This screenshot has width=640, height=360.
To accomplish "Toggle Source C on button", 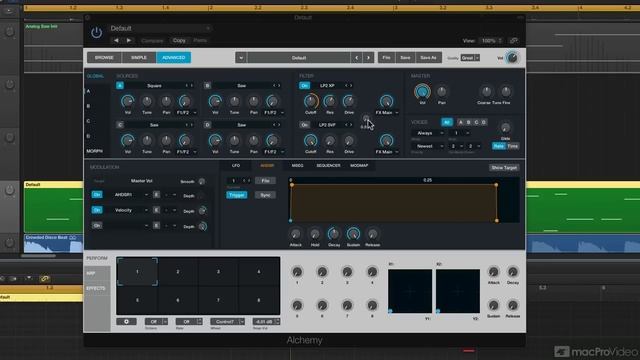I will (x=120, y=125).
